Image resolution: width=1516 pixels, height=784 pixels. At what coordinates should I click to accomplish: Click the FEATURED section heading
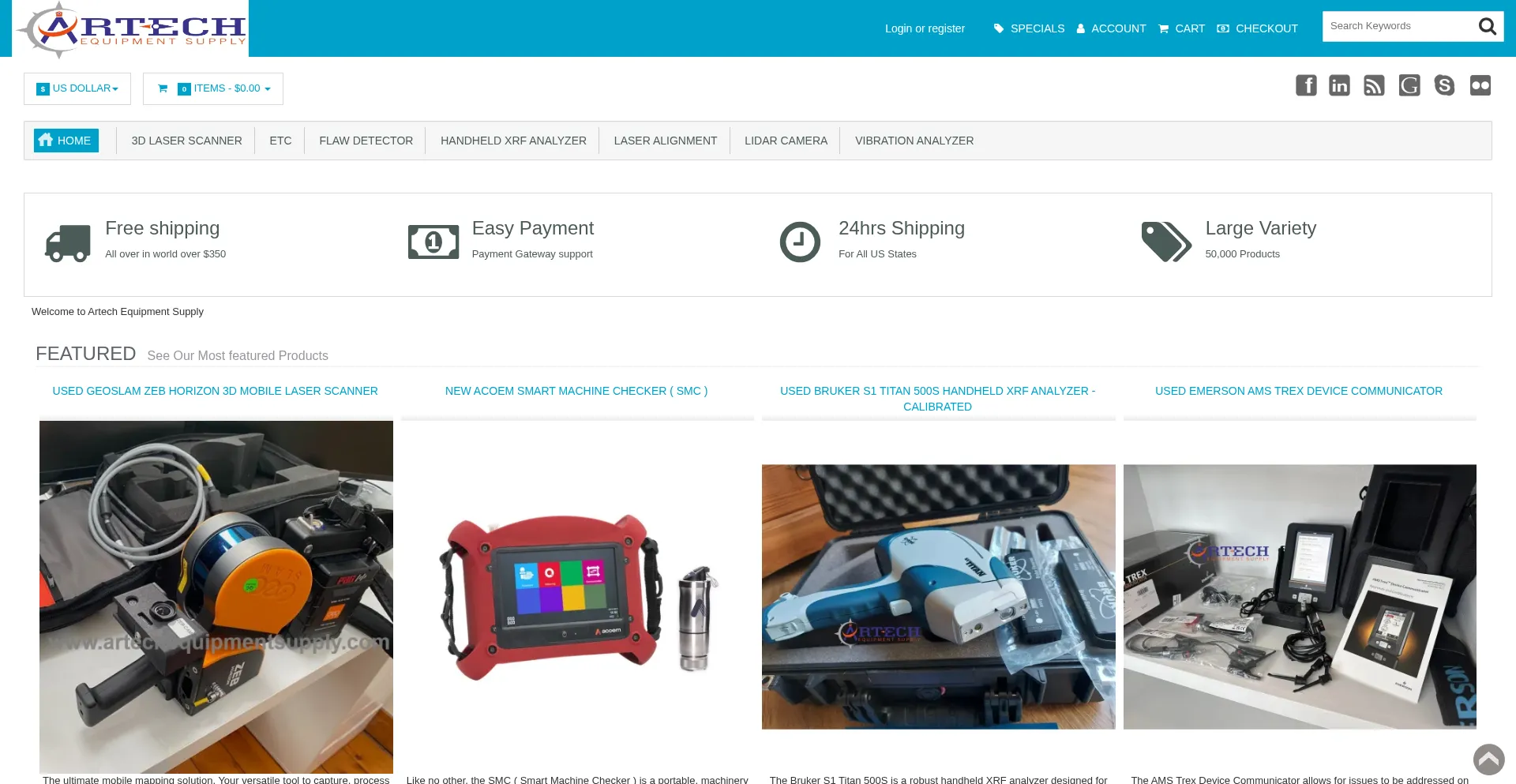(x=86, y=354)
